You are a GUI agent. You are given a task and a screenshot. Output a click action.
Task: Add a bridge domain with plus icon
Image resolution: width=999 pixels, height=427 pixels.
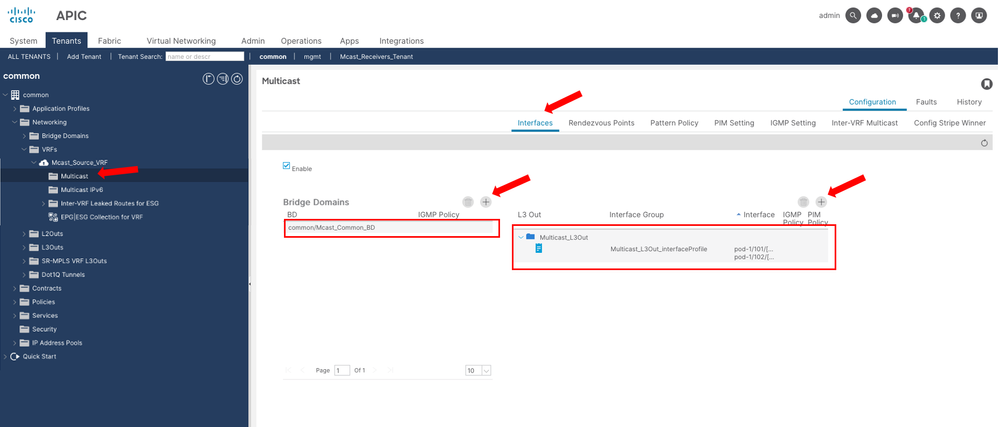click(x=485, y=202)
